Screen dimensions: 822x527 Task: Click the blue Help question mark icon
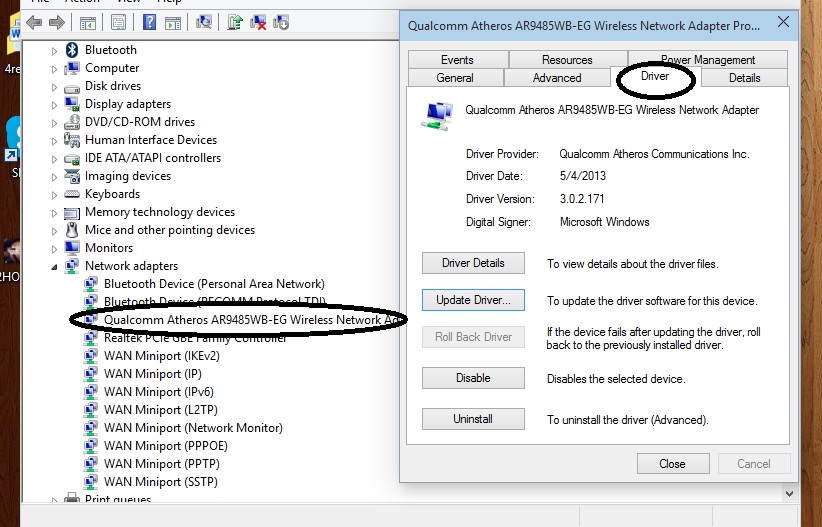point(149,22)
